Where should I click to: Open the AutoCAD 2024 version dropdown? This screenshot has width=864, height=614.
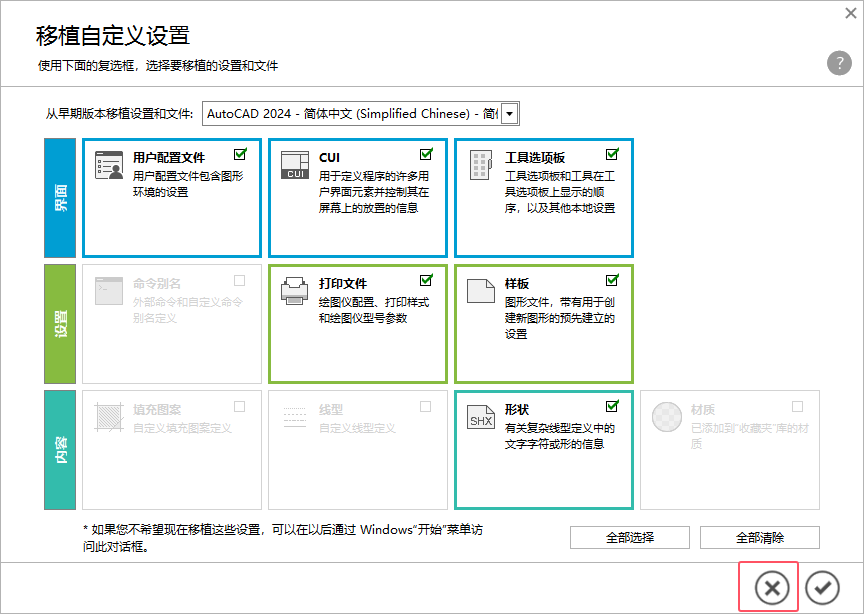coord(360,114)
